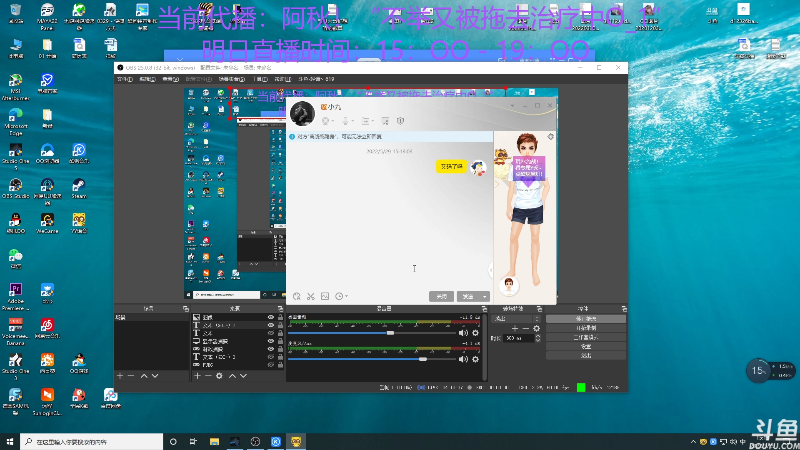Add a new scene with plus icon

(x=120, y=376)
